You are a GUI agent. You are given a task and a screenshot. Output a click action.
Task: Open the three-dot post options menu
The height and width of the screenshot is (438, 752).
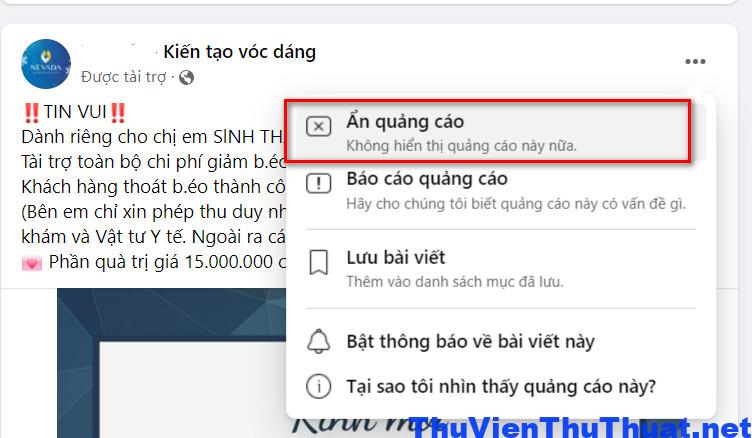tap(695, 61)
